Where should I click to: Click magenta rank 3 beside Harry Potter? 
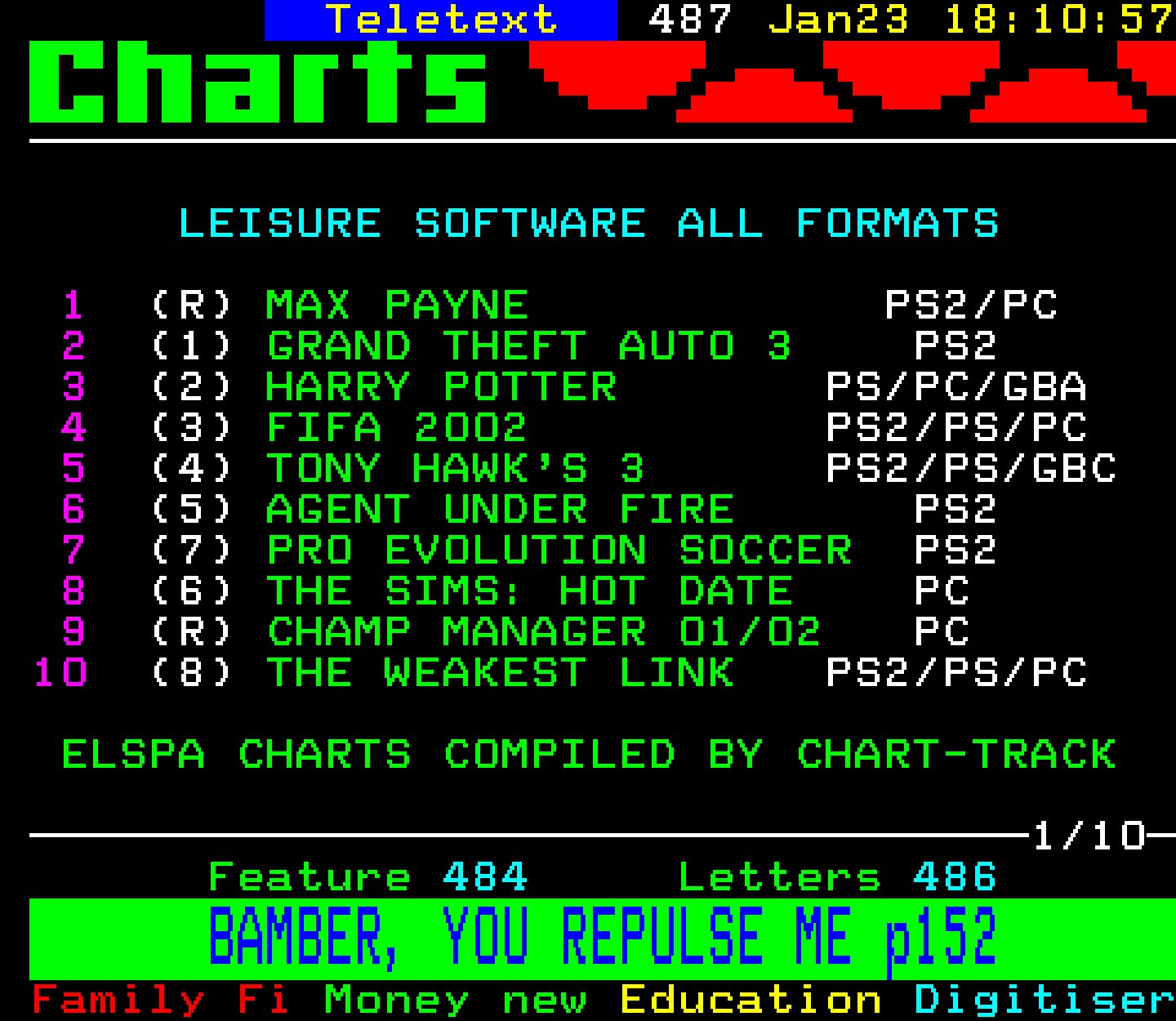point(73,387)
